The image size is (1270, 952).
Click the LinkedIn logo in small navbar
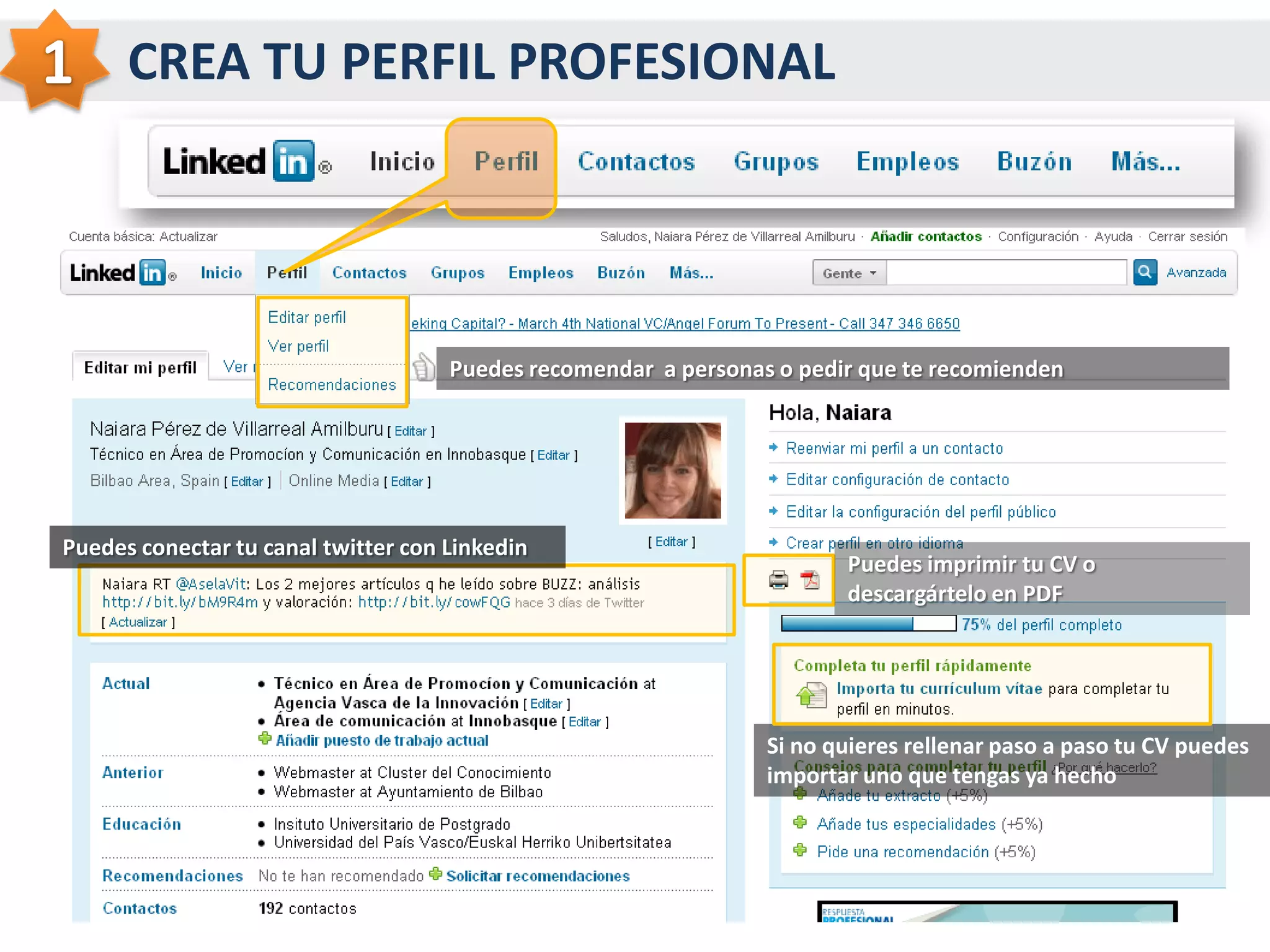pyautogui.click(x=123, y=273)
